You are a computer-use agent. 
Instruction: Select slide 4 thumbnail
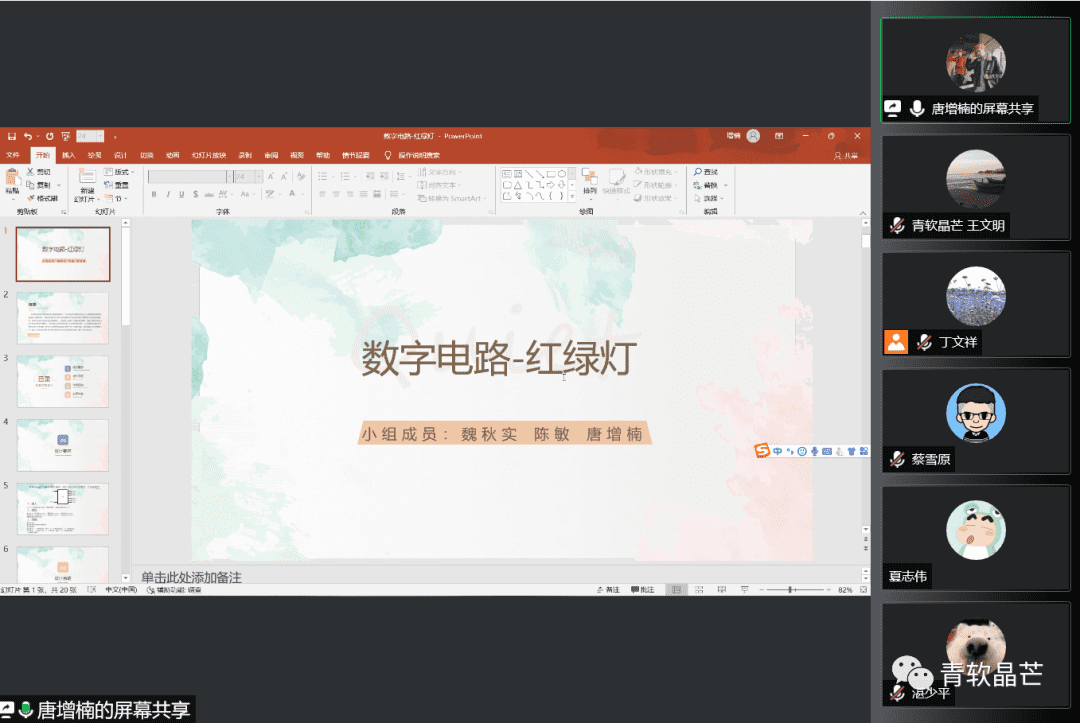pos(63,446)
